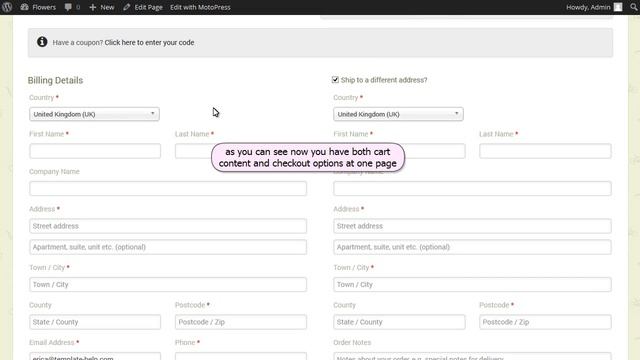Open the WordPress logo menu

click(x=7, y=7)
